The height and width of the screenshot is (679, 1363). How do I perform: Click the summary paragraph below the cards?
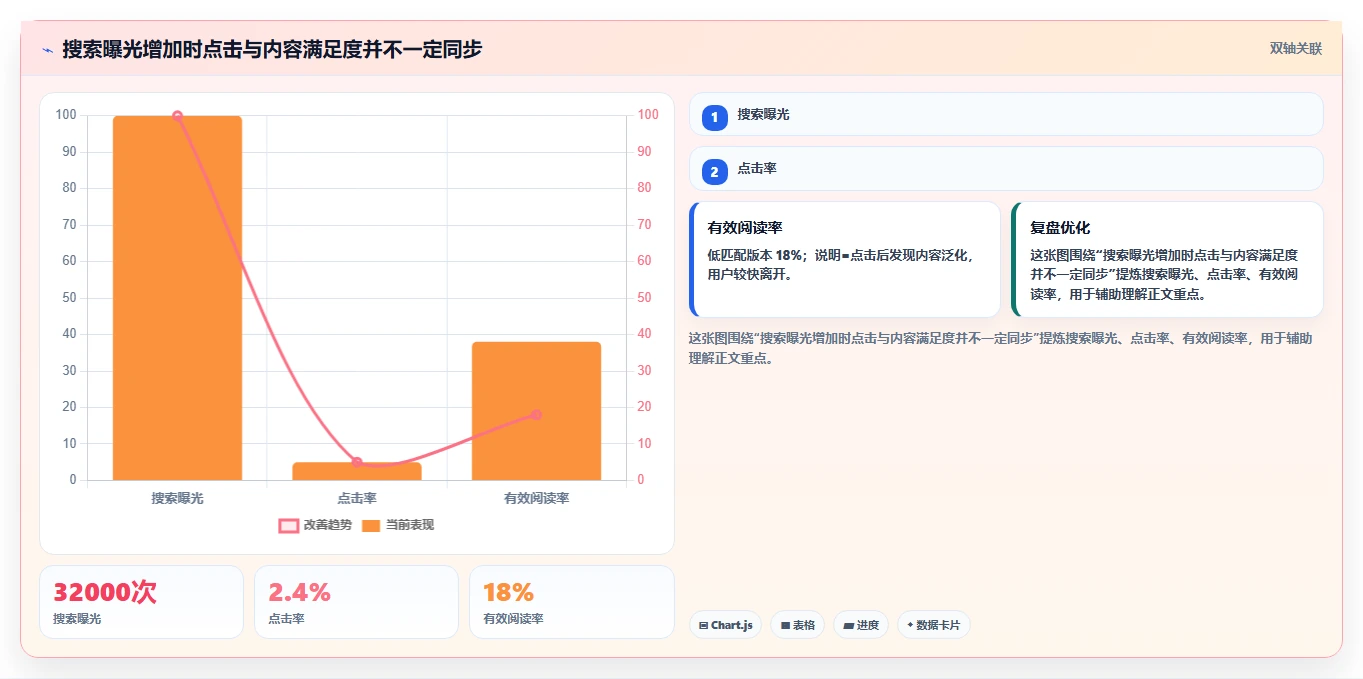click(x=1000, y=348)
